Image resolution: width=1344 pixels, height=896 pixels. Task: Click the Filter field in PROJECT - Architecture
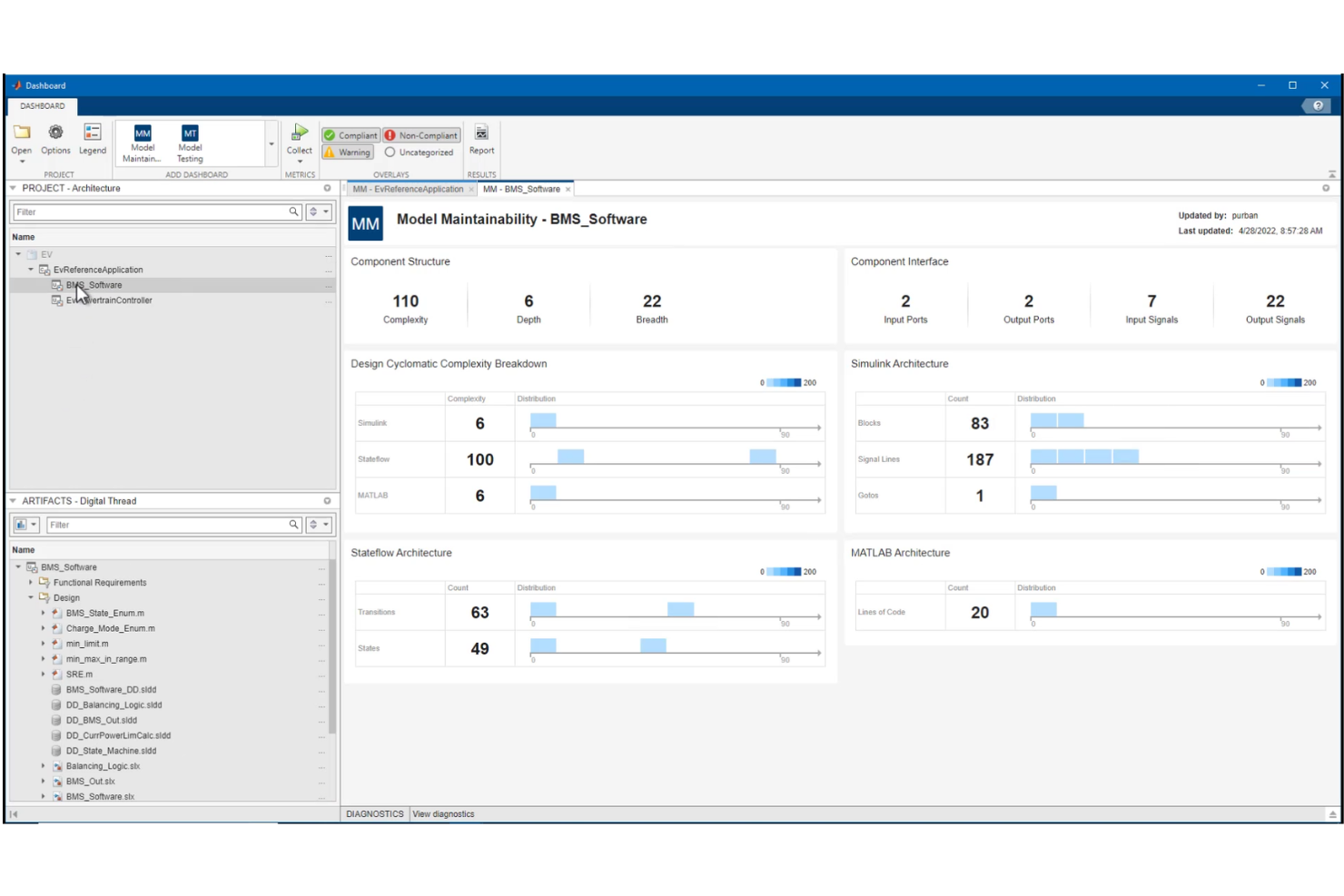pos(154,212)
